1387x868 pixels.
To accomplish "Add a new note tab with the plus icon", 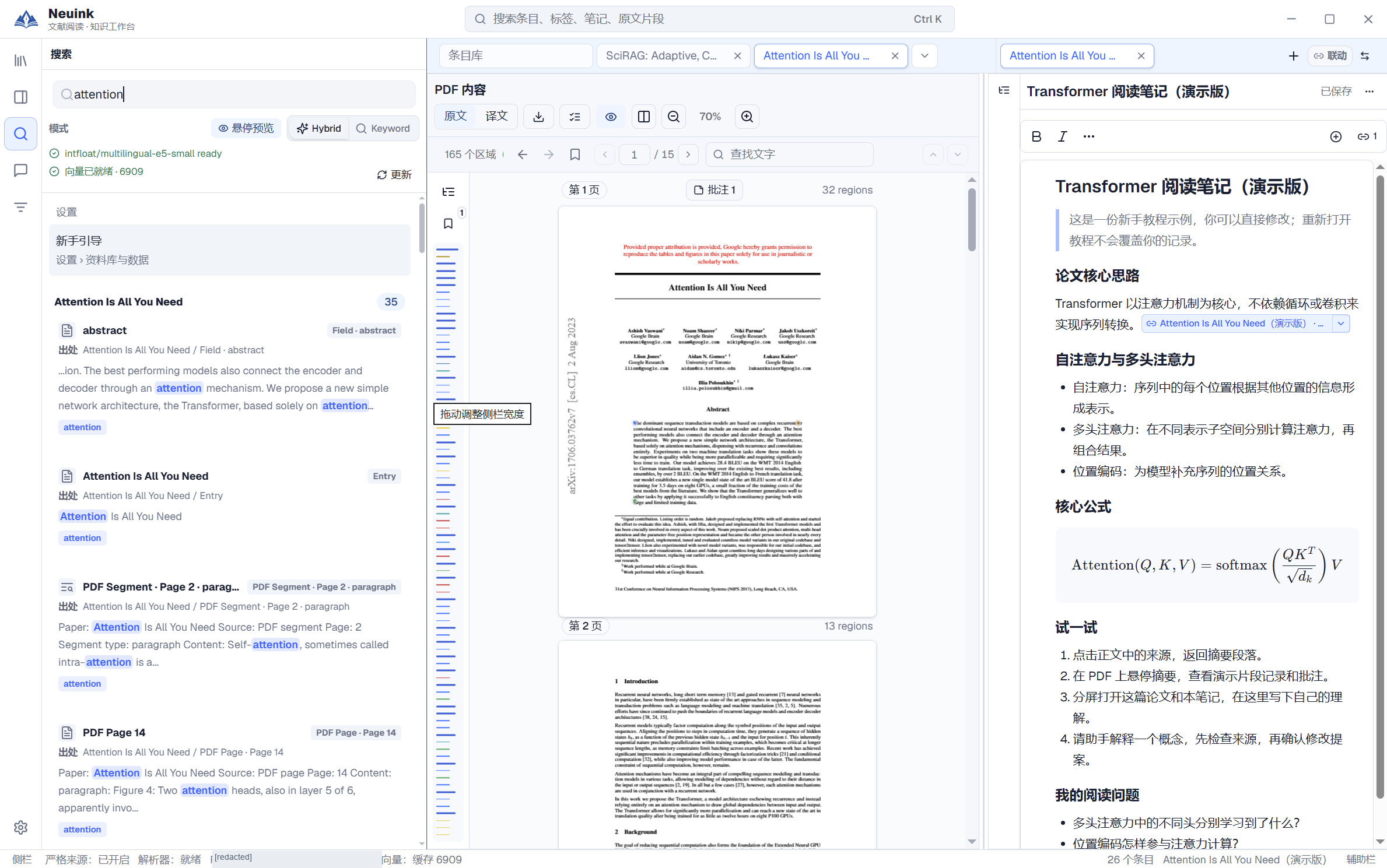I will (1293, 56).
